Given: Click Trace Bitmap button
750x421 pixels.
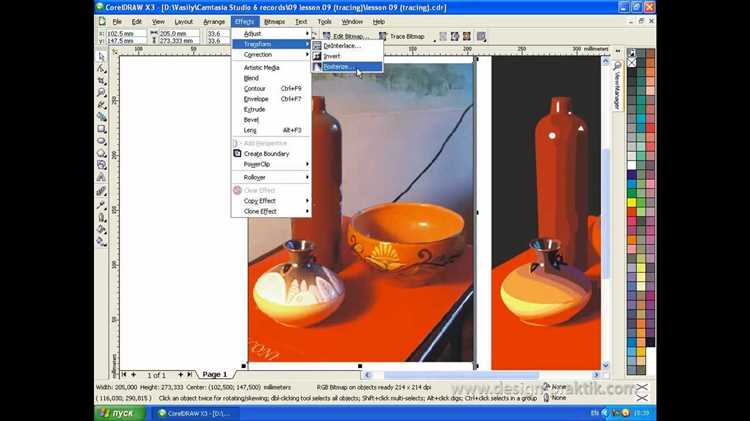Looking at the screenshot, I should coord(402,36).
